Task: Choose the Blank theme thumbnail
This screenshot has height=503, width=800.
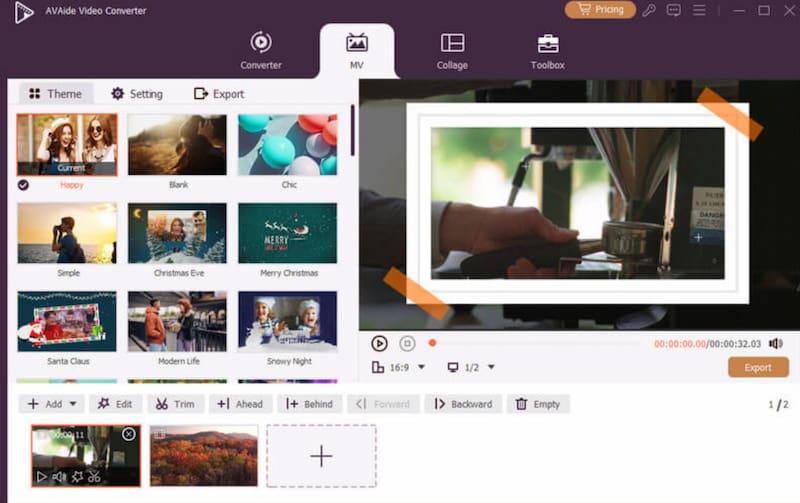Action: pyautogui.click(x=177, y=145)
